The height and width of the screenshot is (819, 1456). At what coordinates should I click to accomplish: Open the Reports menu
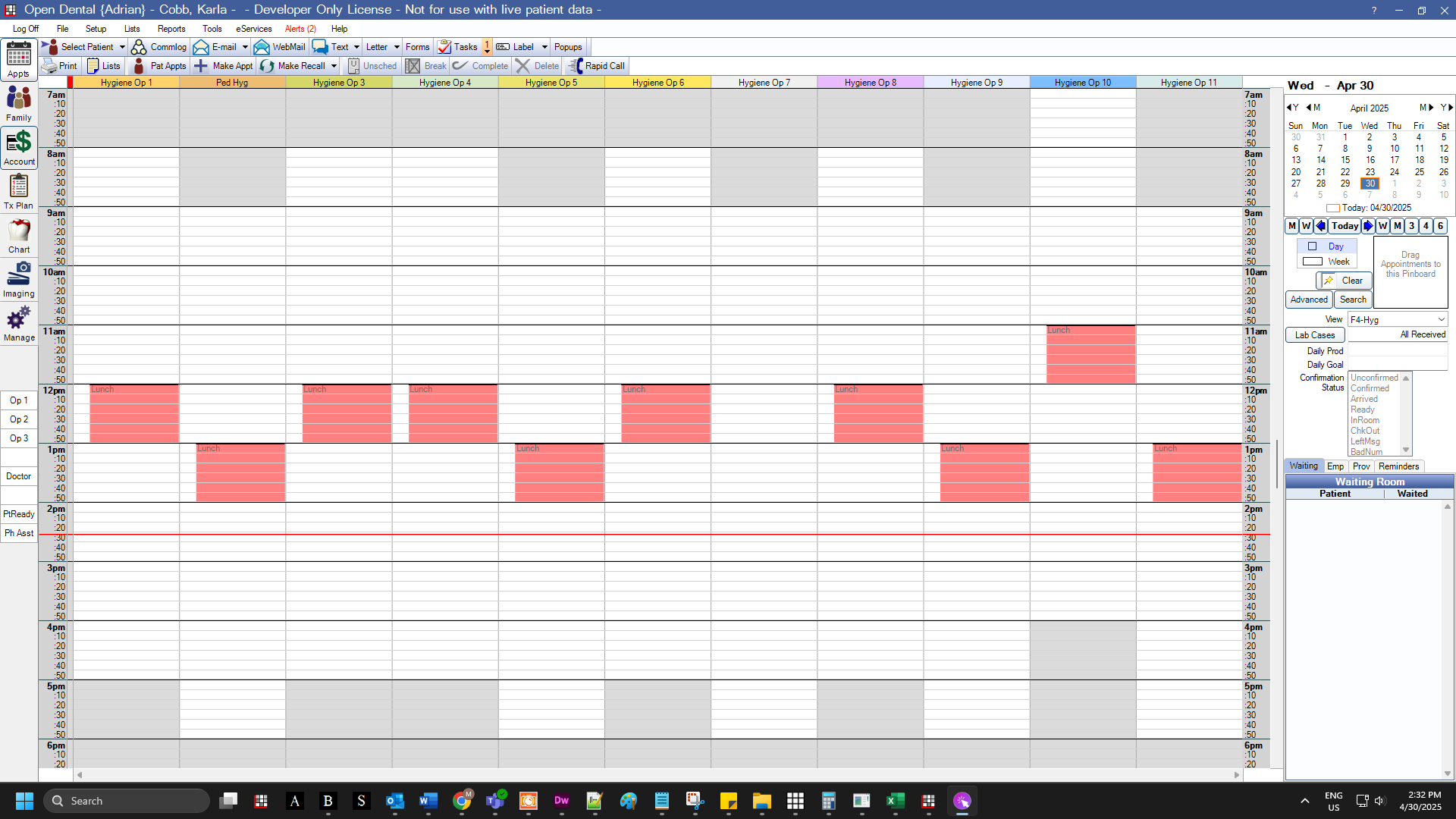coord(171,29)
